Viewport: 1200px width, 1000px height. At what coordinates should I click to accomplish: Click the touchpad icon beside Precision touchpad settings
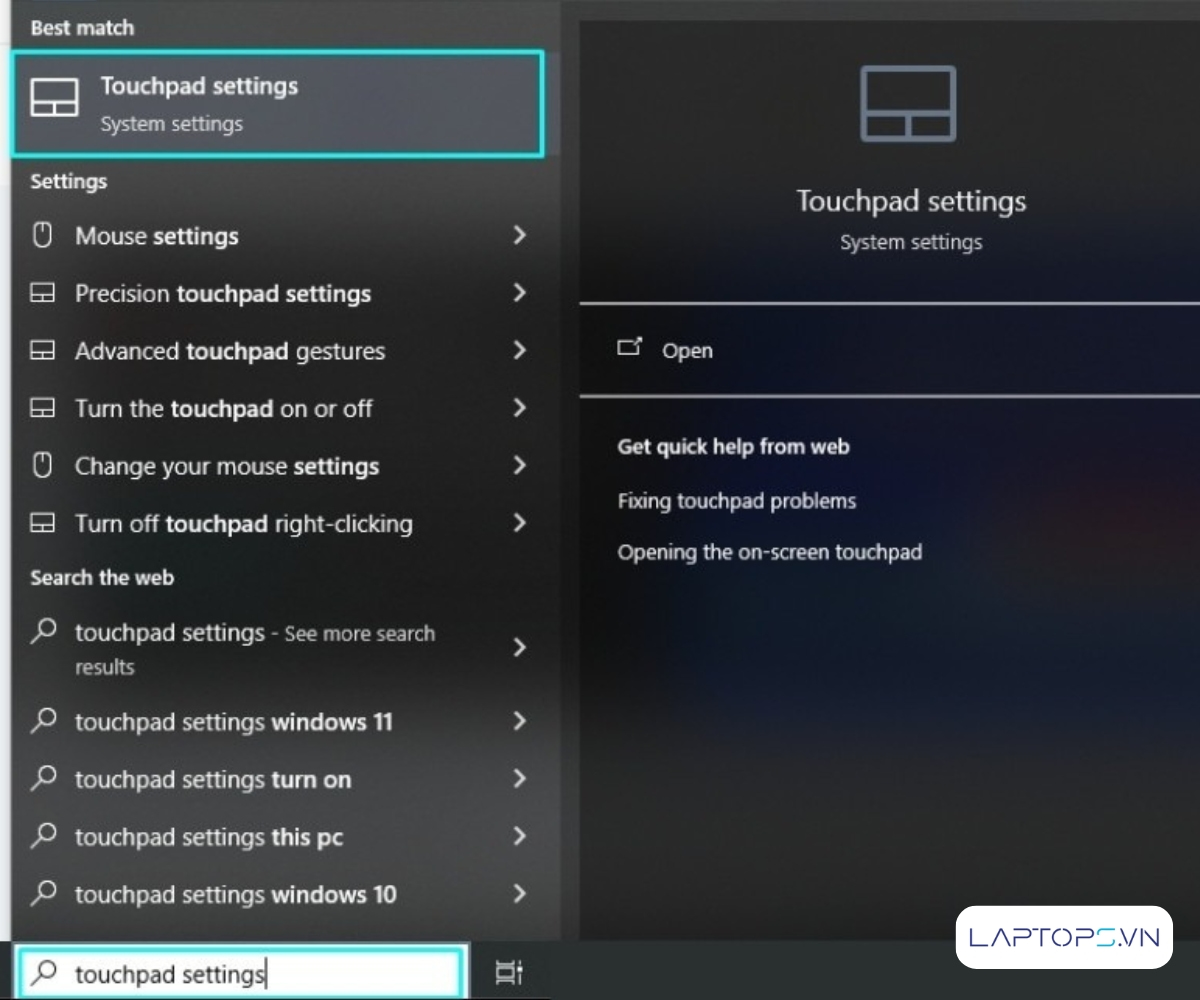pos(42,294)
